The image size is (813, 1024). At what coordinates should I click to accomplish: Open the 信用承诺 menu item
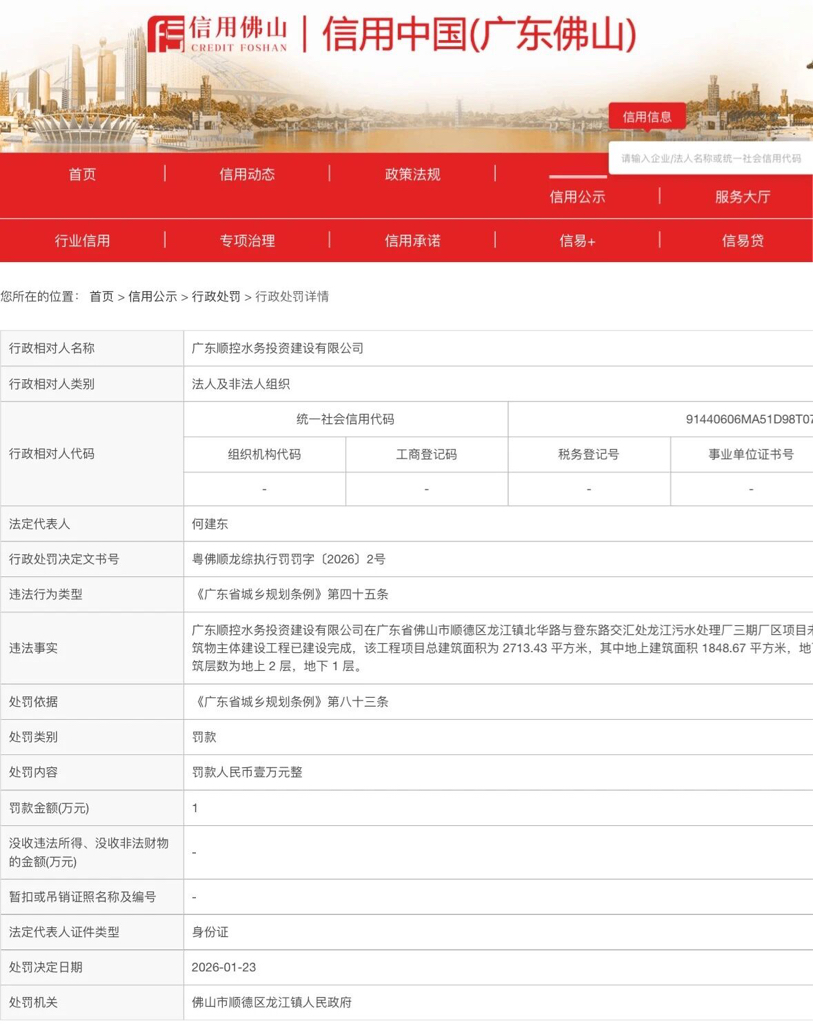point(412,241)
